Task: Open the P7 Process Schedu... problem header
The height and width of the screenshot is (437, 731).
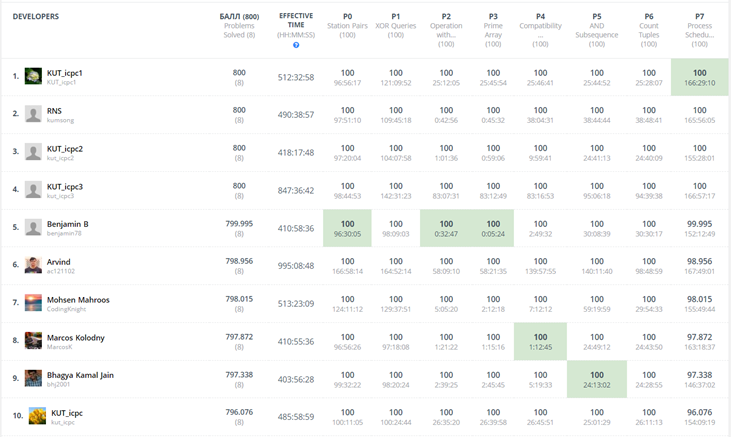Action: (699, 30)
